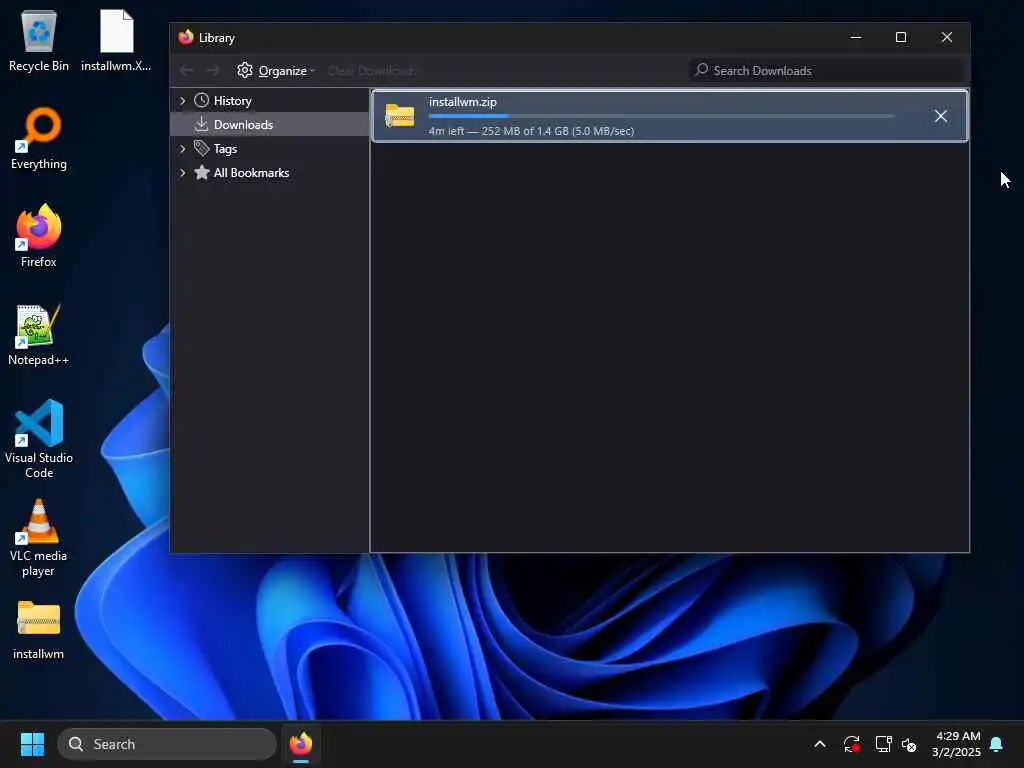Click the muted volume tray icon
Viewport: 1024px width, 768px height.
click(x=908, y=744)
